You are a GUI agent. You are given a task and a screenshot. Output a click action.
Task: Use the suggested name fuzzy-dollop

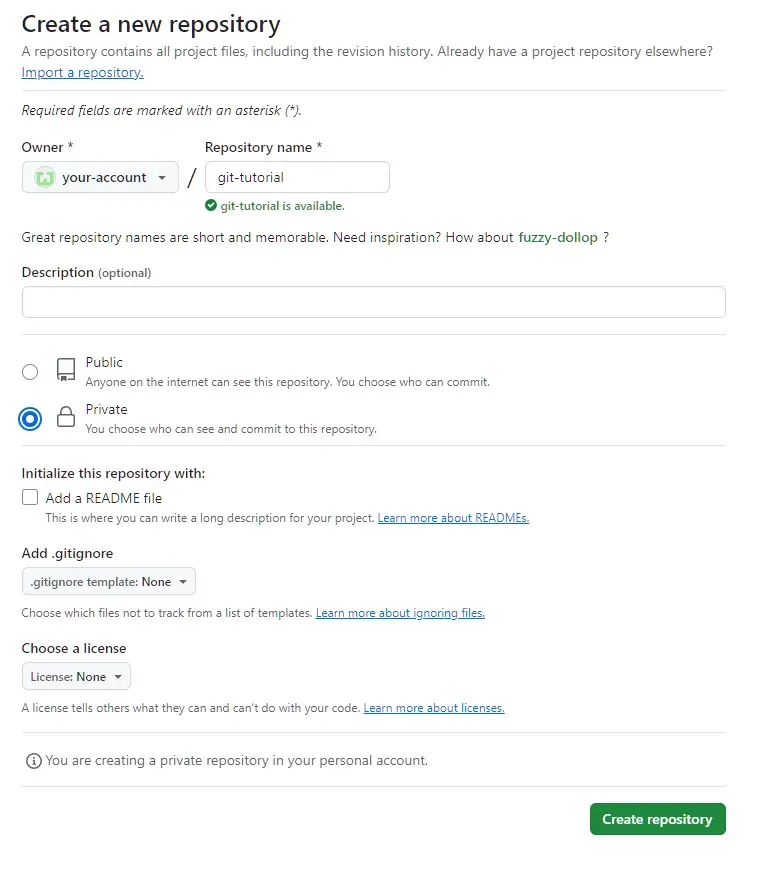558,237
